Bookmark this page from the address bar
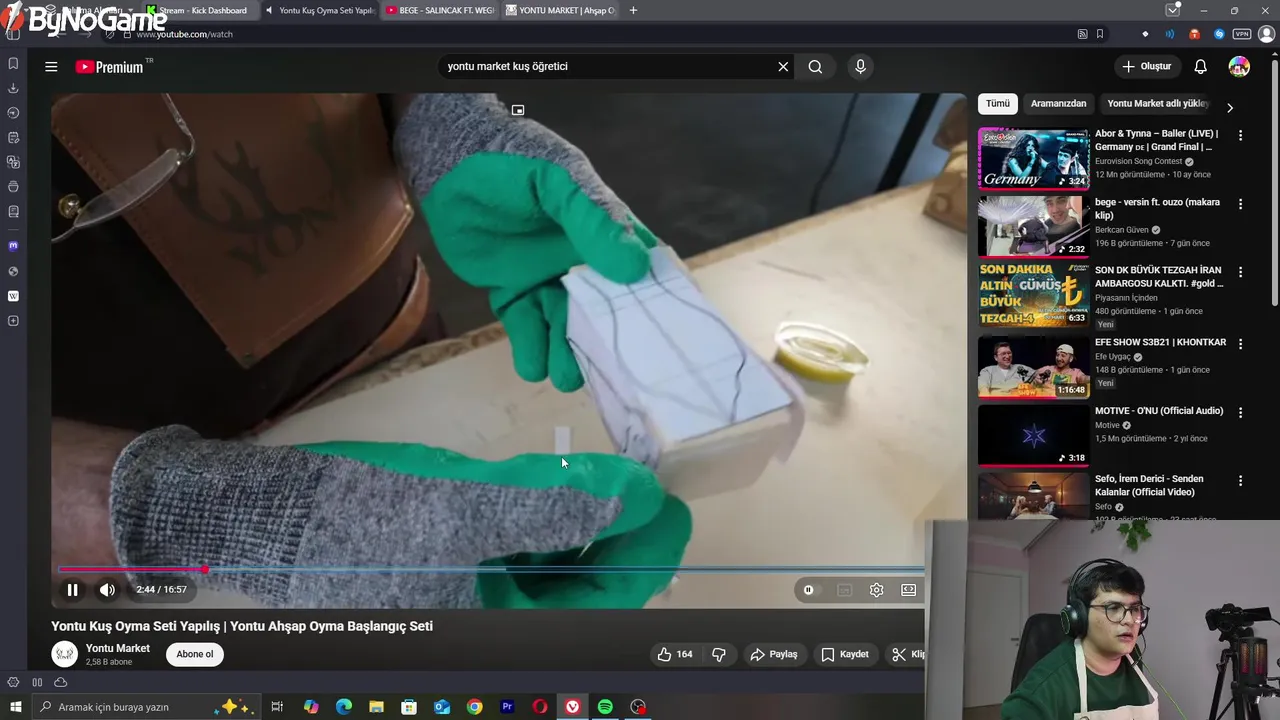 [1100, 34]
